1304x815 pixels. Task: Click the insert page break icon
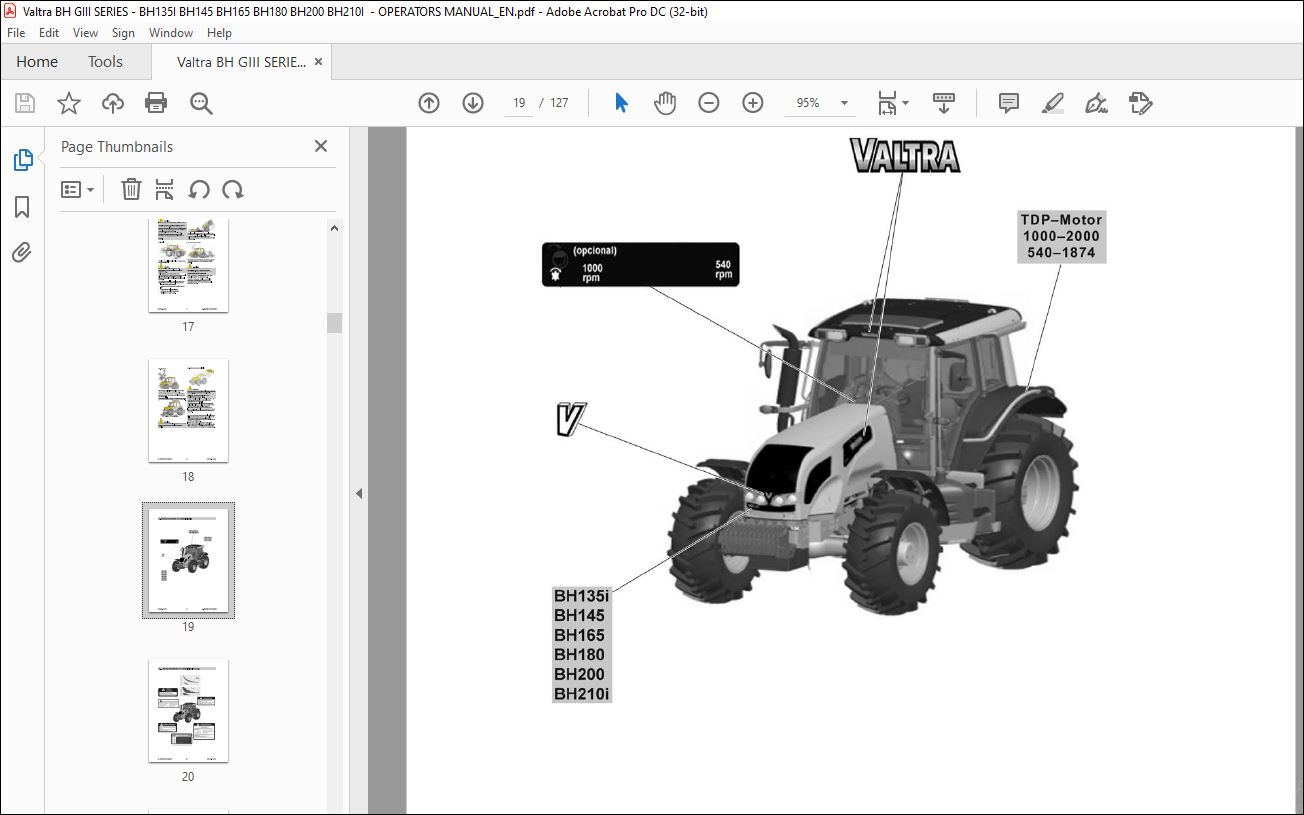[x=165, y=189]
